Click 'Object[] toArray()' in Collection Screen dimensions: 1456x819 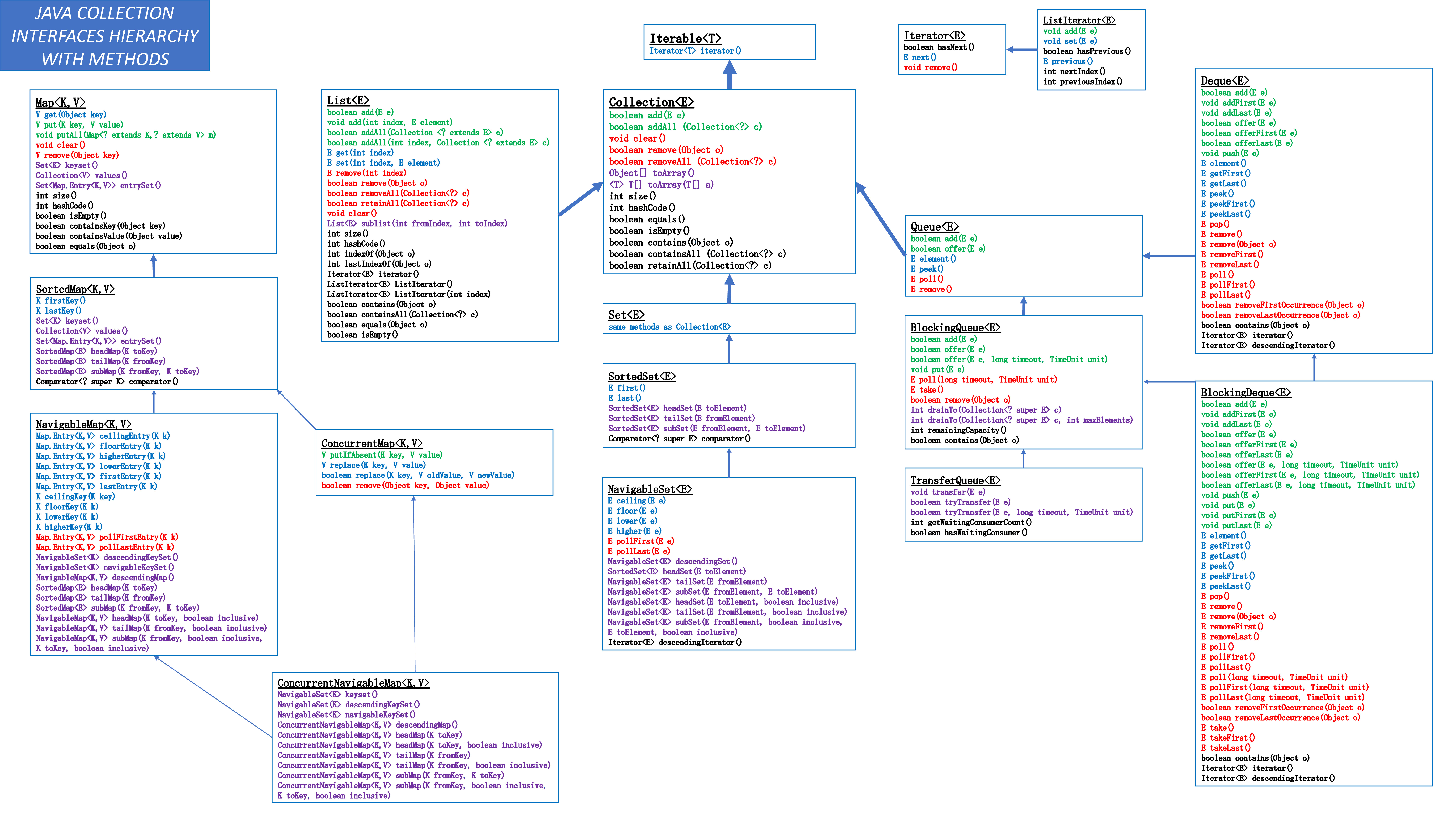[x=652, y=173]
